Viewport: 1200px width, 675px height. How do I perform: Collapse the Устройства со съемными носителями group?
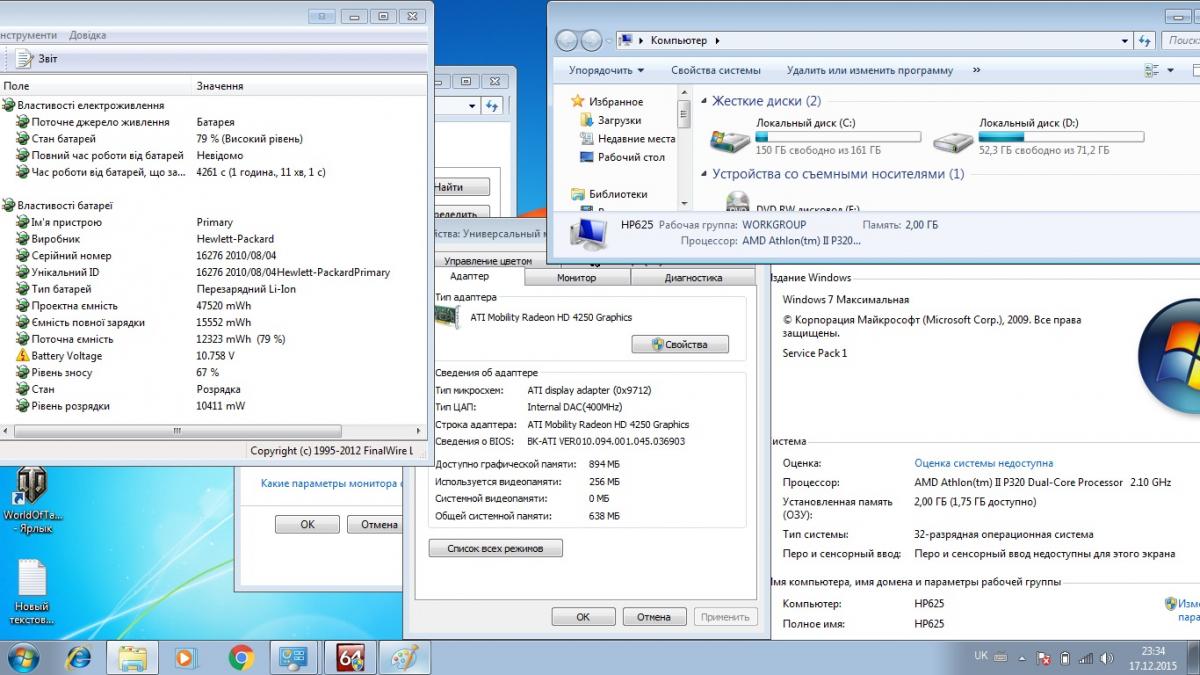(703, 174)
